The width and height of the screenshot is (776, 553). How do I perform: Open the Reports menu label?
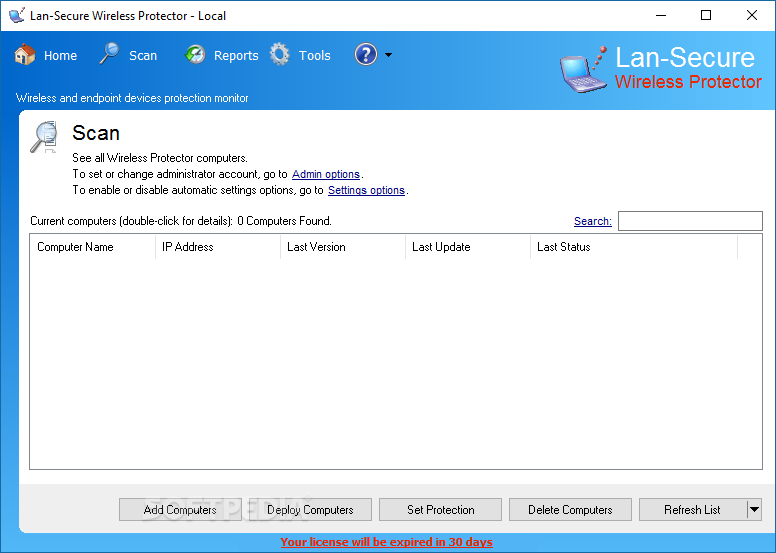point(236,55)
